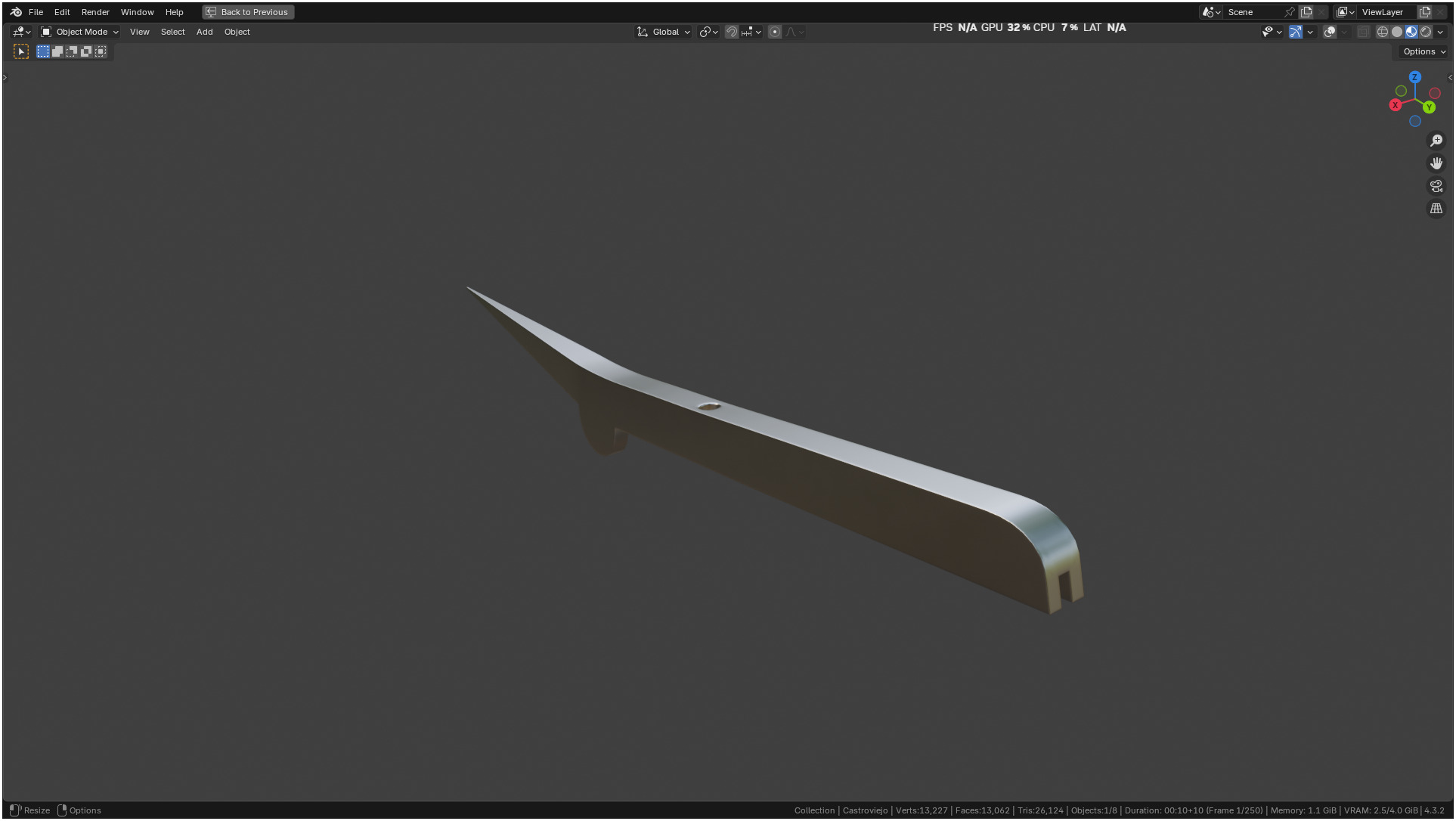Switch to Rendered viewport shading
This screenshot has height=821, width=1456.
(1426, 32)
